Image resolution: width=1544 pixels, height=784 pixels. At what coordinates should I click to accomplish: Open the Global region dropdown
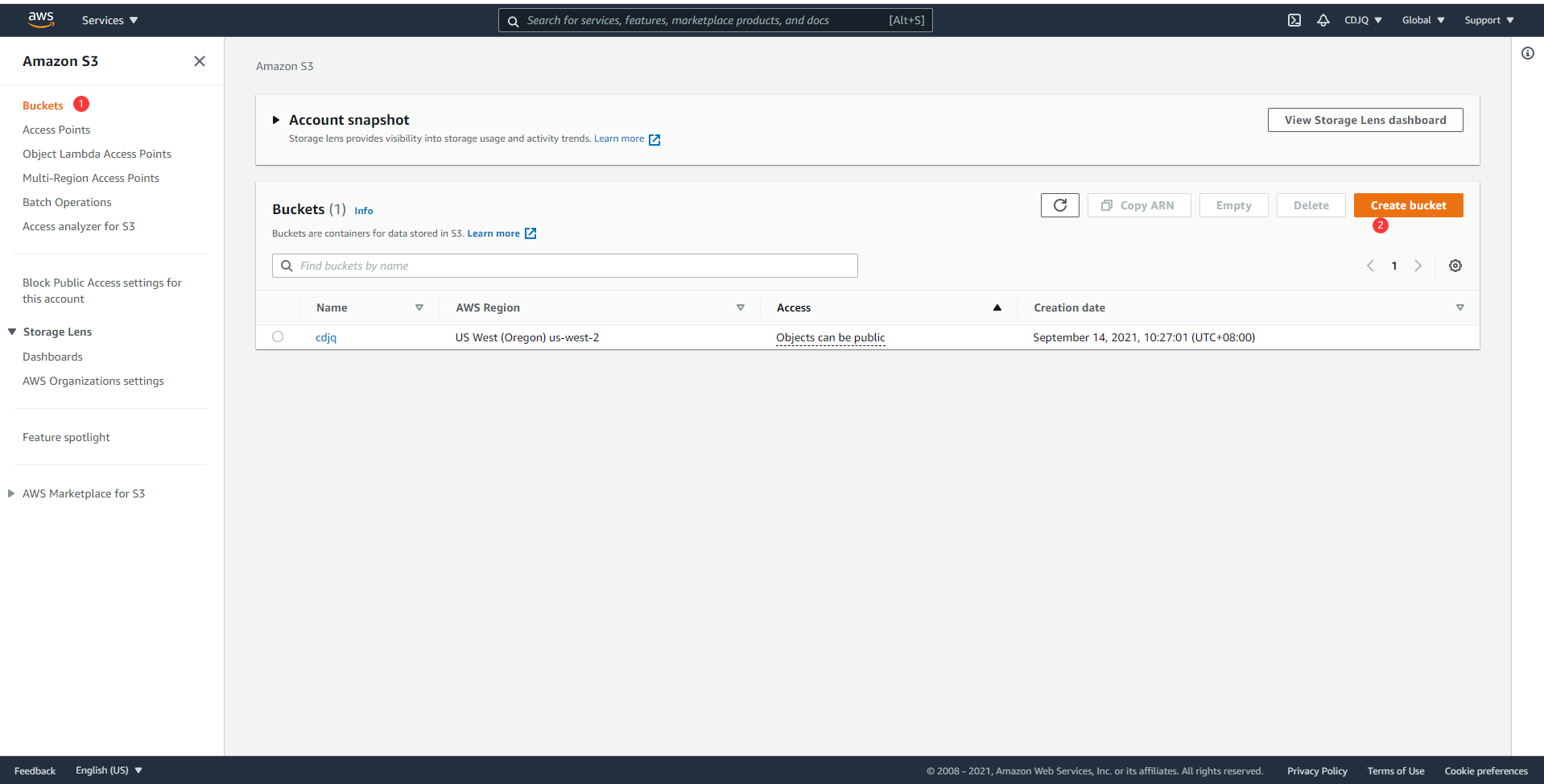pyautogui.click(x=1423, y=20)
